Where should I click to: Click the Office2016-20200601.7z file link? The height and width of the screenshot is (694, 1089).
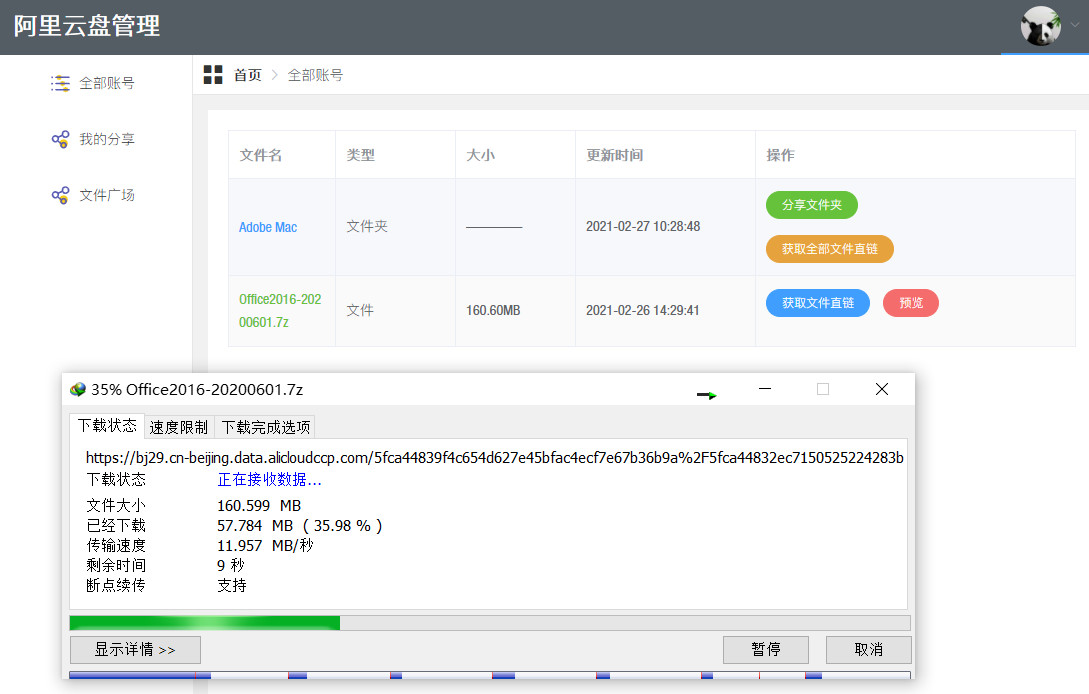(280, 311)
